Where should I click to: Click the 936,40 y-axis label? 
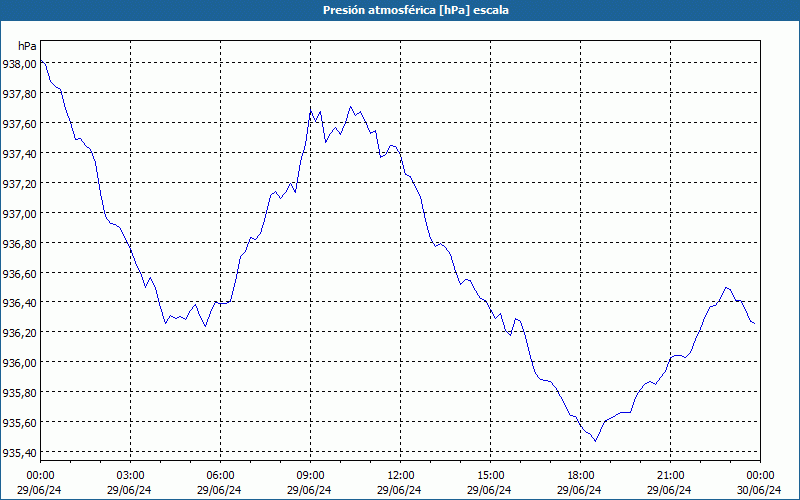[x=19, y=303]
